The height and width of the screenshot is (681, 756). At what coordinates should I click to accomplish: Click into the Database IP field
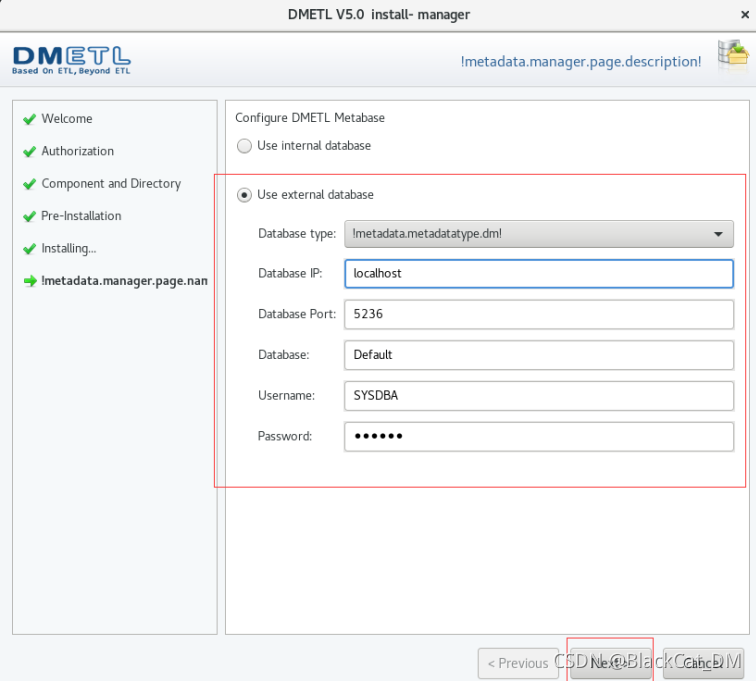[x=539, y=273]
